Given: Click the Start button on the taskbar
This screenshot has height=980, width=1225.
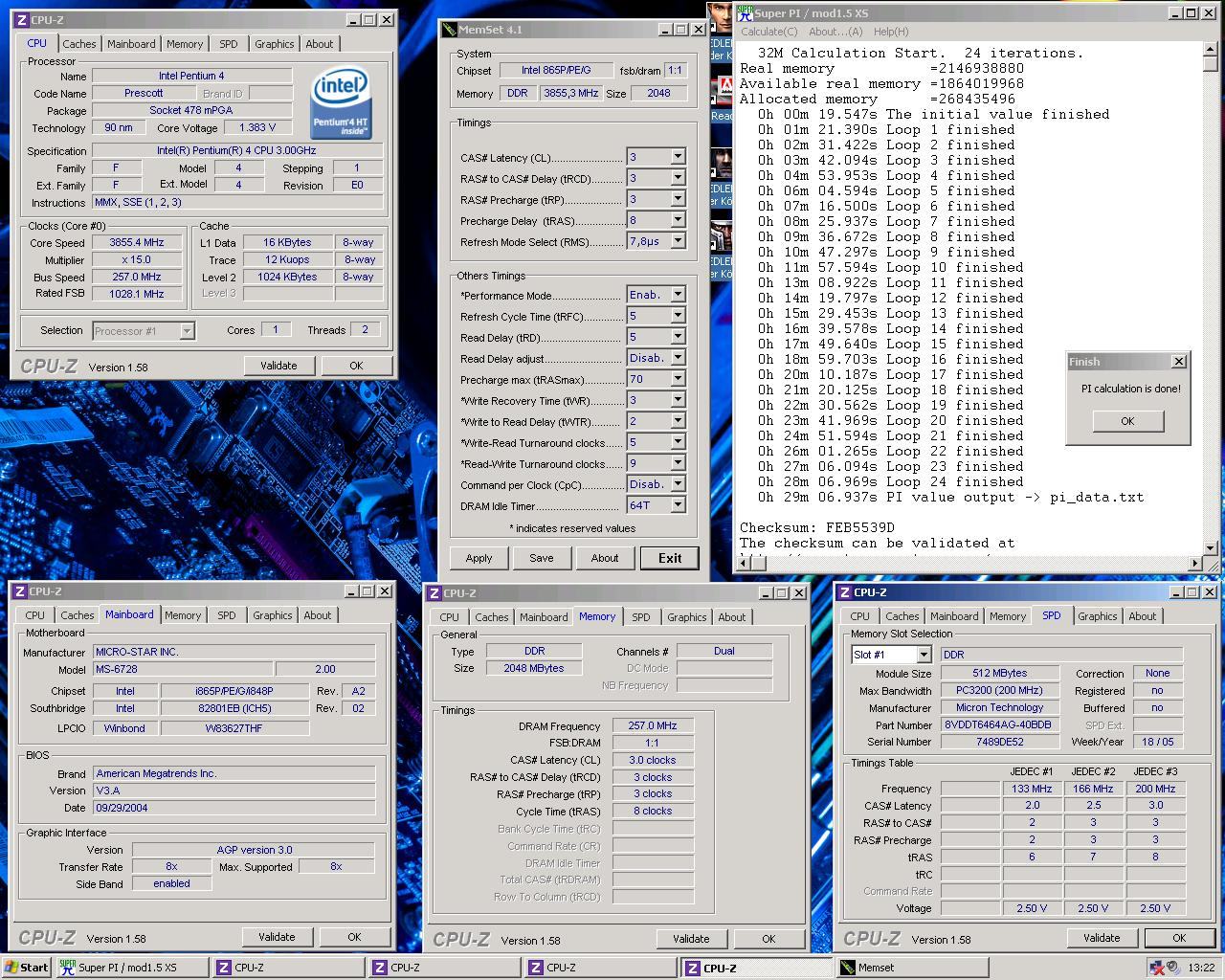Looking at the screenshot, I should 27,968.
